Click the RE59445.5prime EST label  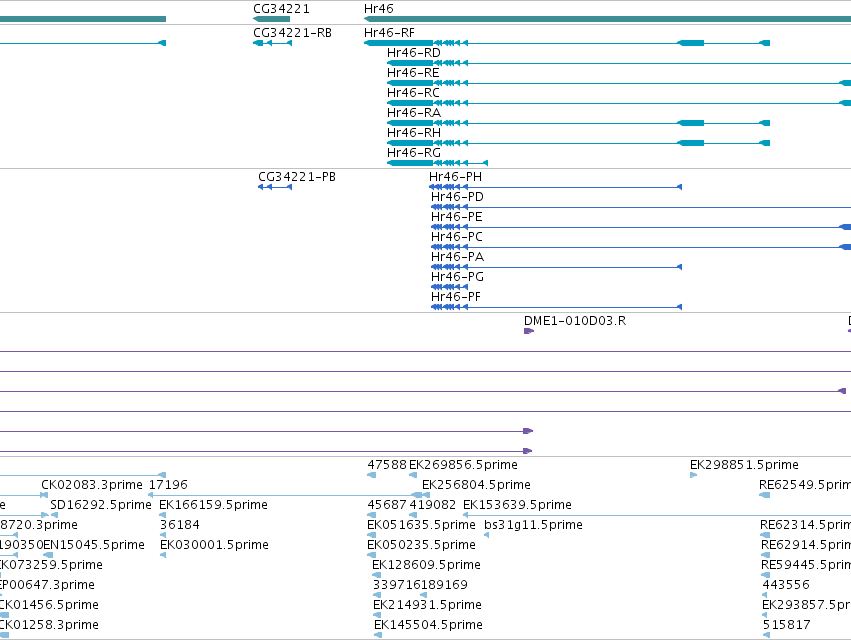[x=806, y=565]
